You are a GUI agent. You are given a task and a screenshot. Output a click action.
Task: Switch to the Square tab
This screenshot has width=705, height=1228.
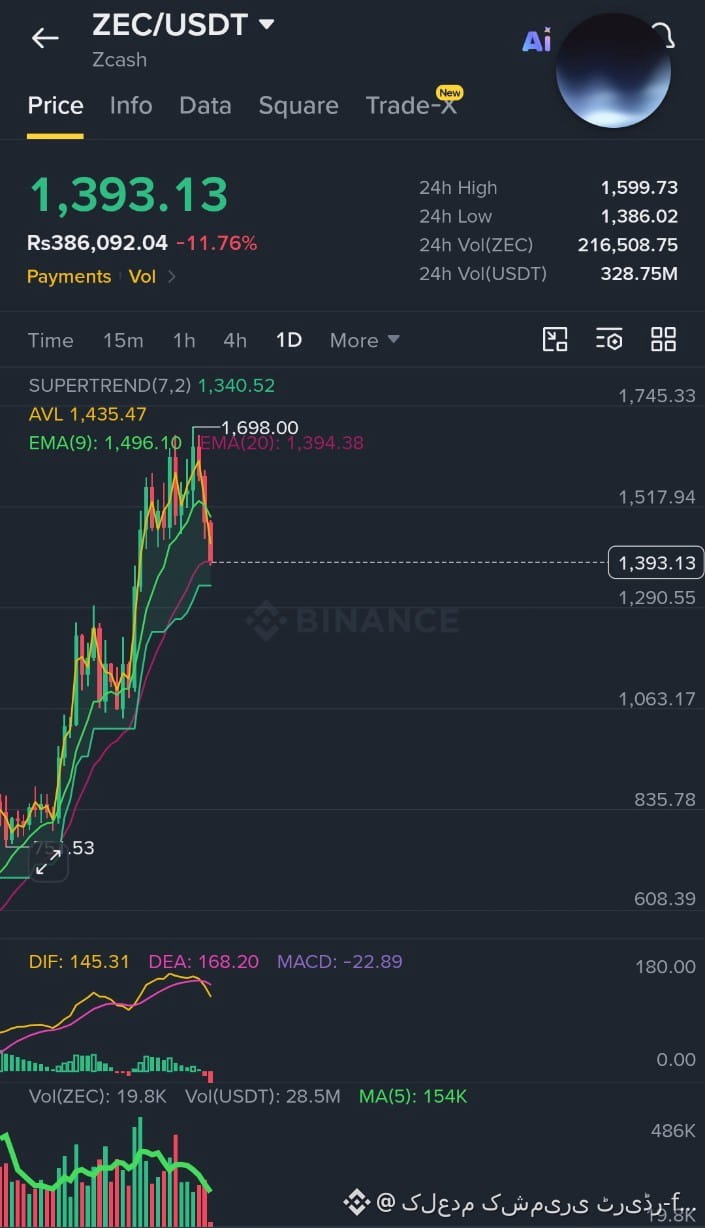298,105
